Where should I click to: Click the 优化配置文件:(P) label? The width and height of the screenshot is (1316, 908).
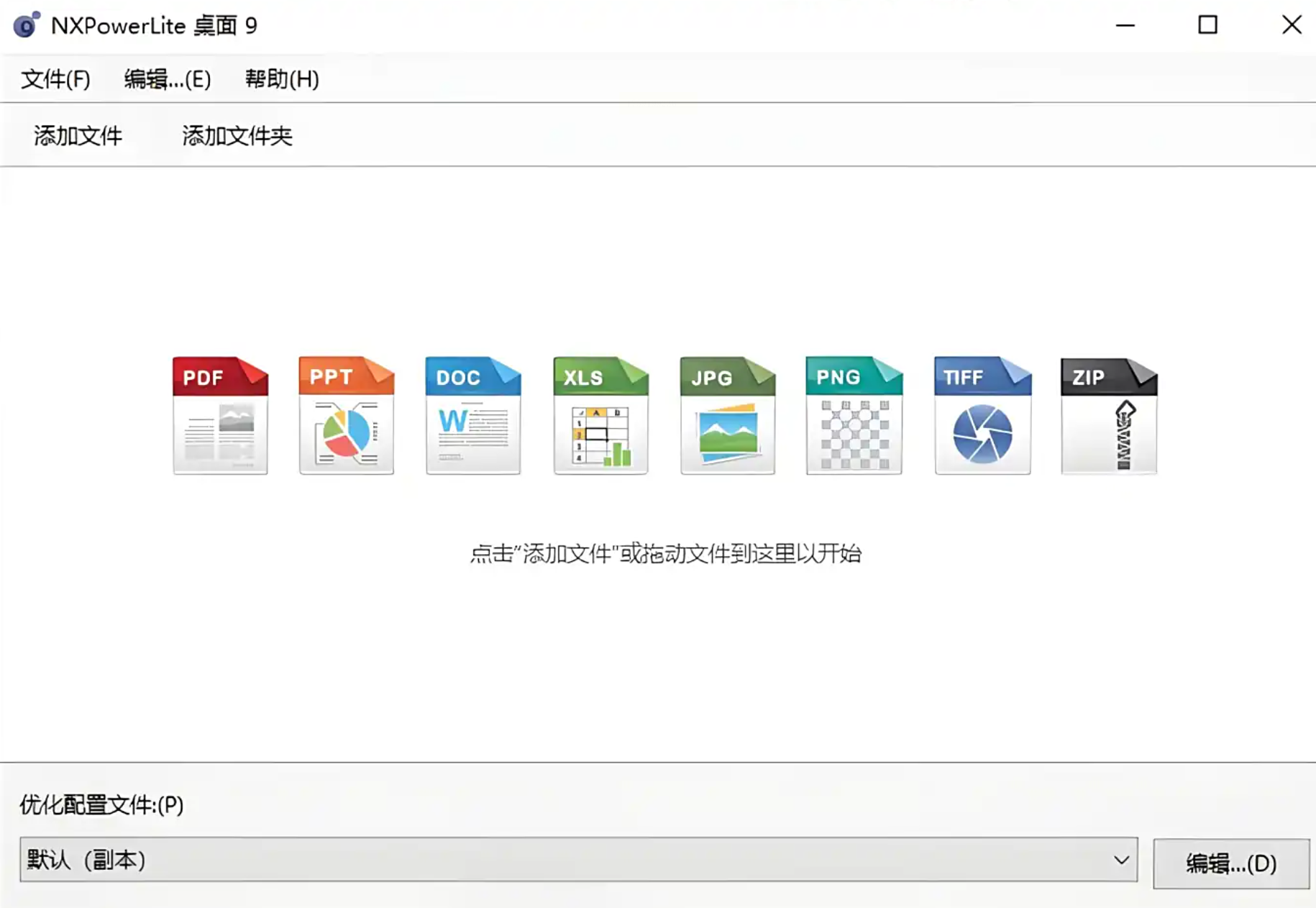click(x=101, y=804)
